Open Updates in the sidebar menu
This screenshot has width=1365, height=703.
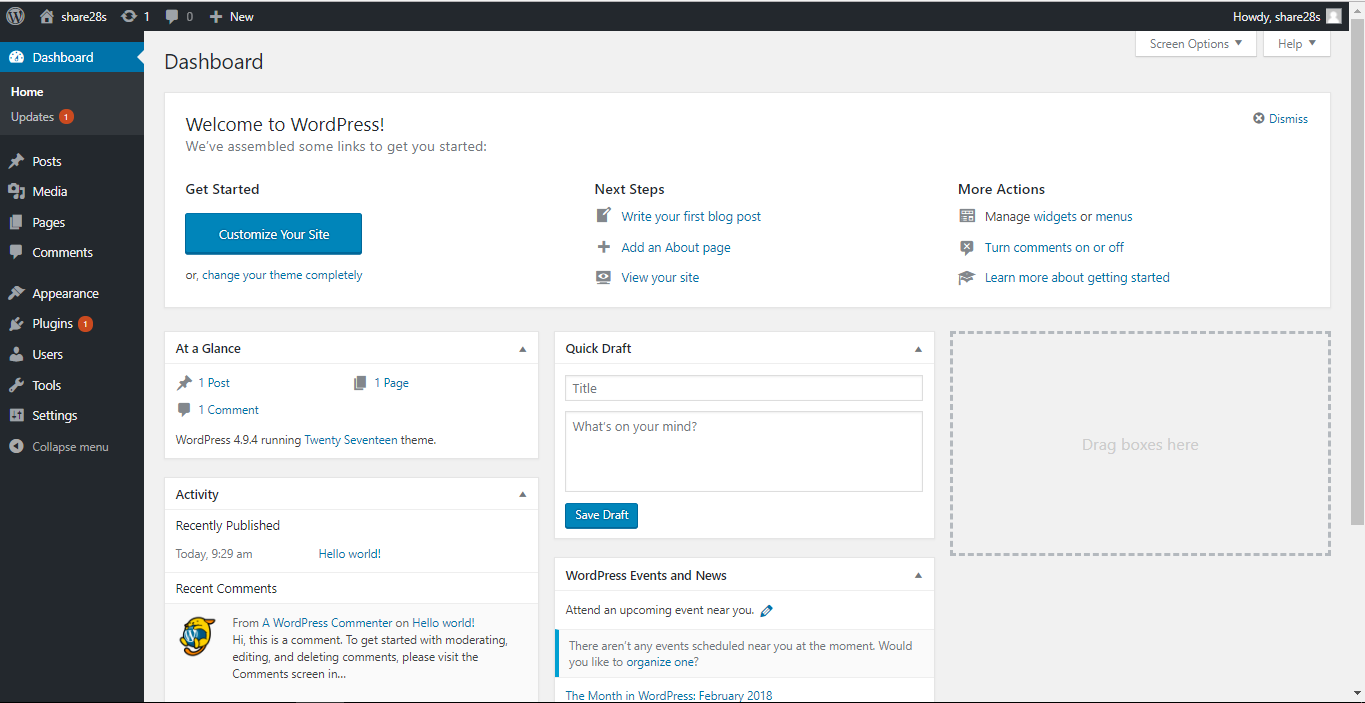pos(32,116)
